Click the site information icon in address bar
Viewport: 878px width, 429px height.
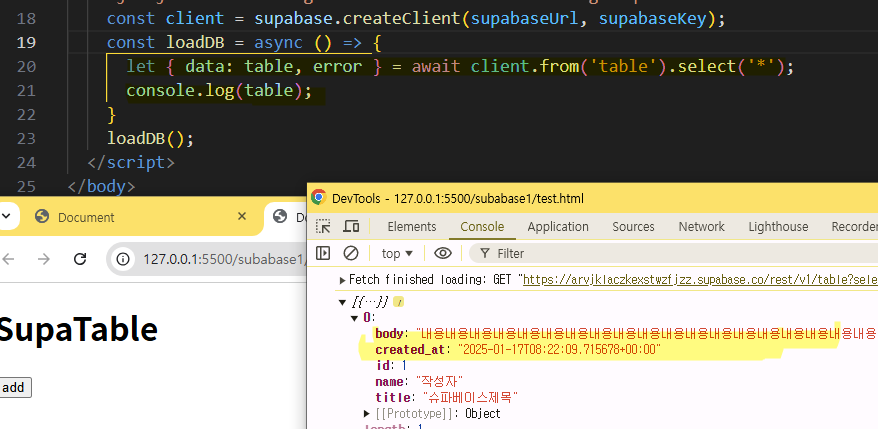(124, 259)
